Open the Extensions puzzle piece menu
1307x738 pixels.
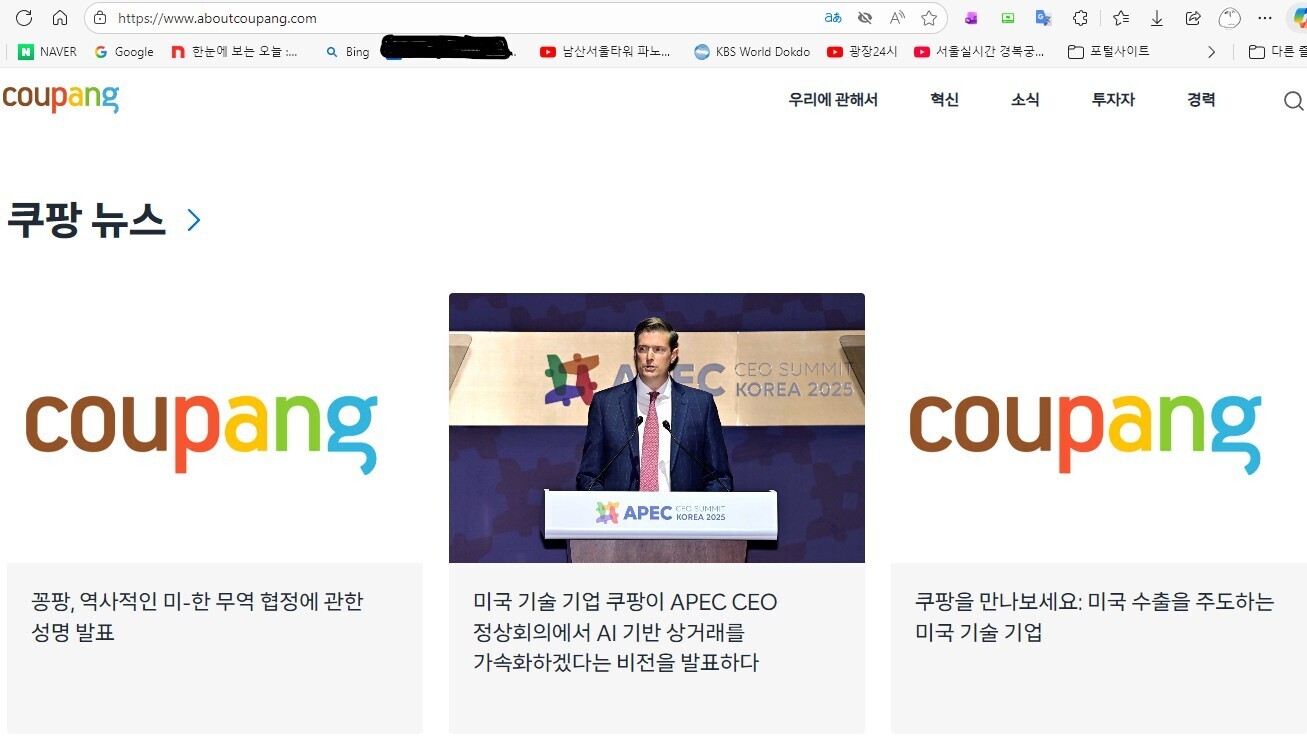click(1080, 18)
